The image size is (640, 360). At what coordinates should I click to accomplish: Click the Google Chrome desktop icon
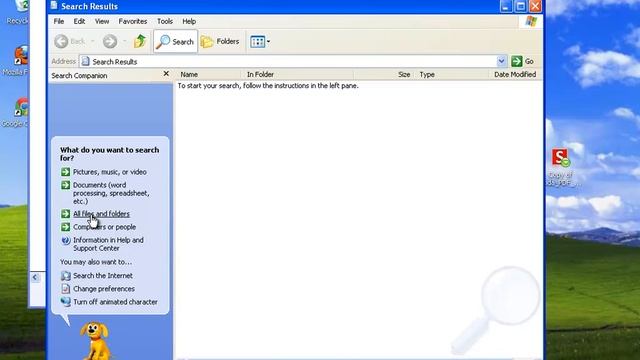21,107
